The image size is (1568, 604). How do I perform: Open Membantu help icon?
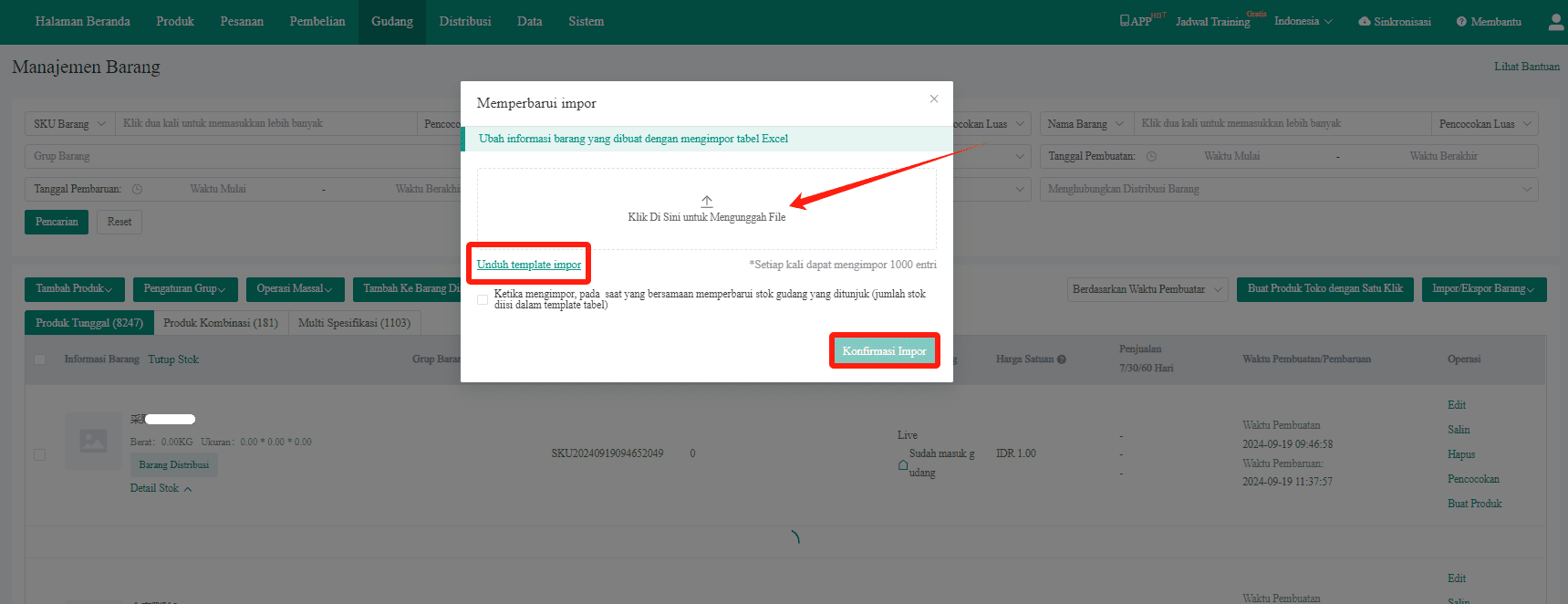click(1461, 22)
